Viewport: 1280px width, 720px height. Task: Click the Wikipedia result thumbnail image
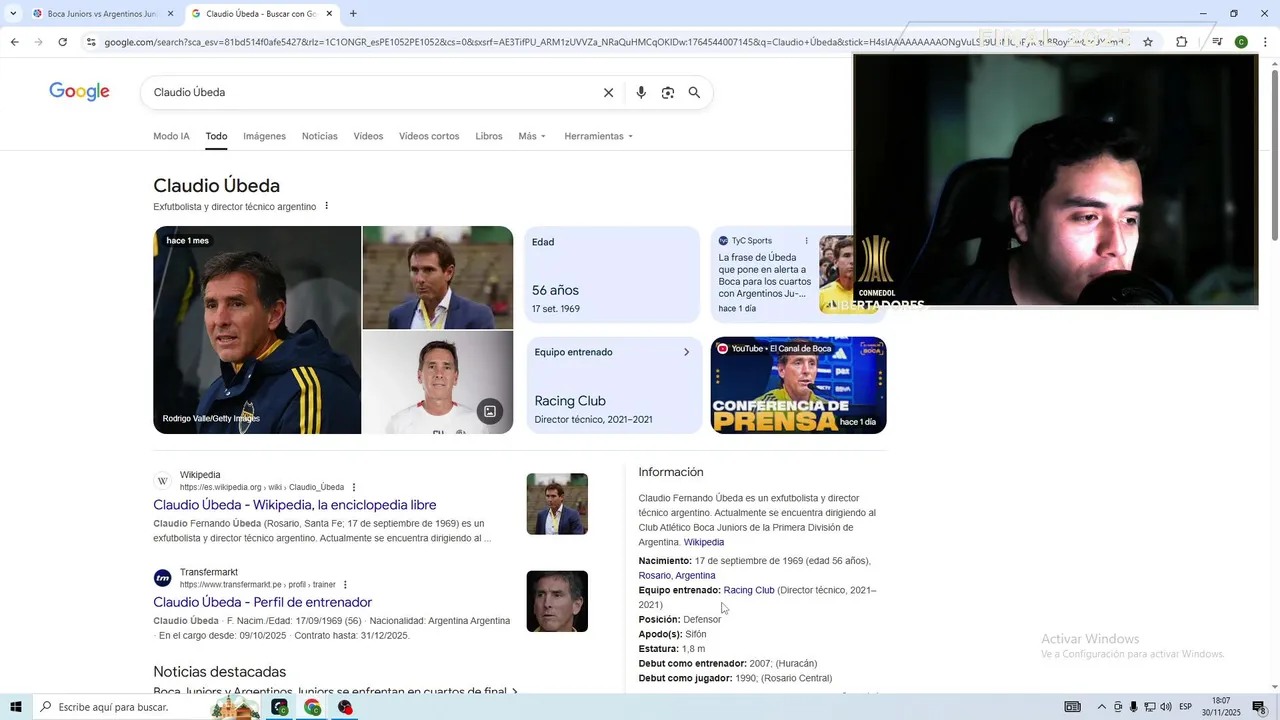click(557, 504)
